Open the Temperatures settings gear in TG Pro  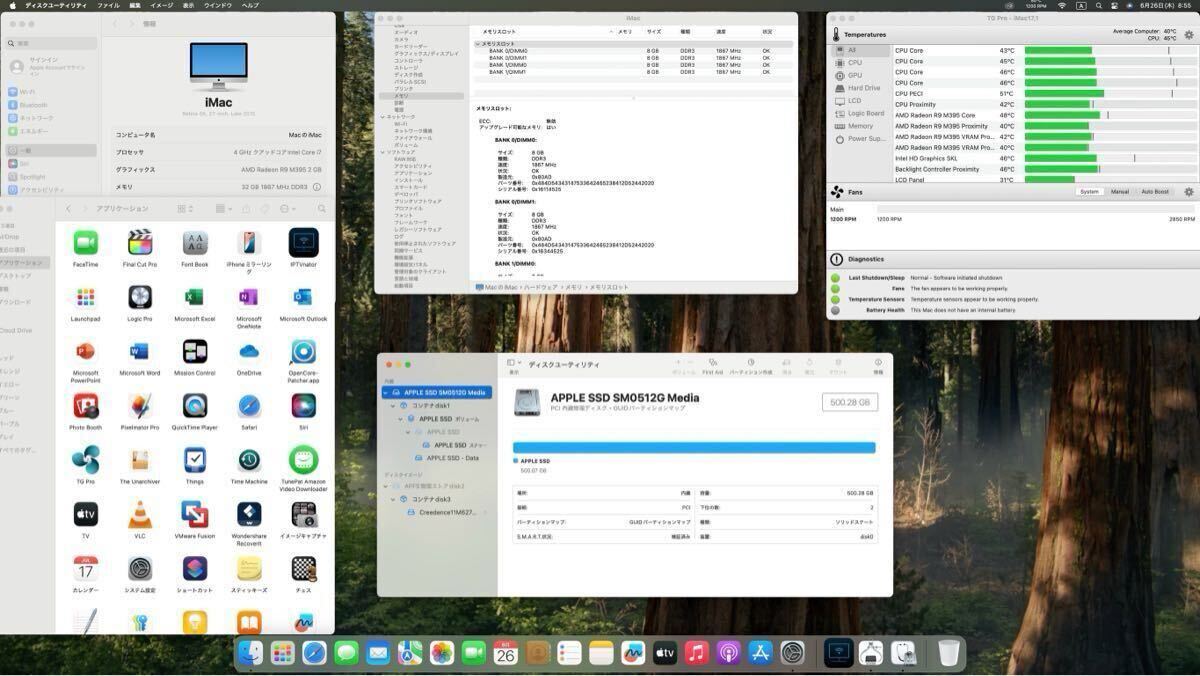[1189, 34]
